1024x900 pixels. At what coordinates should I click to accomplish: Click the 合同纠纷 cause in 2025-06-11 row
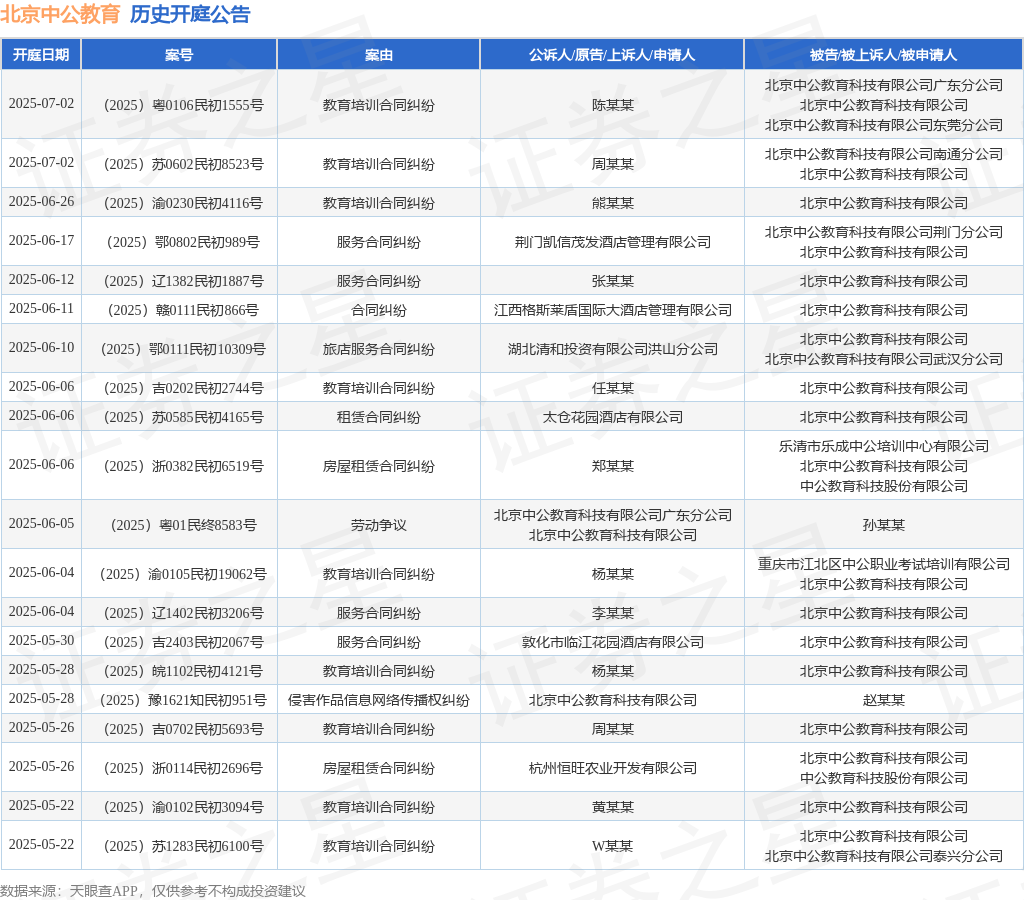point(379,310)
